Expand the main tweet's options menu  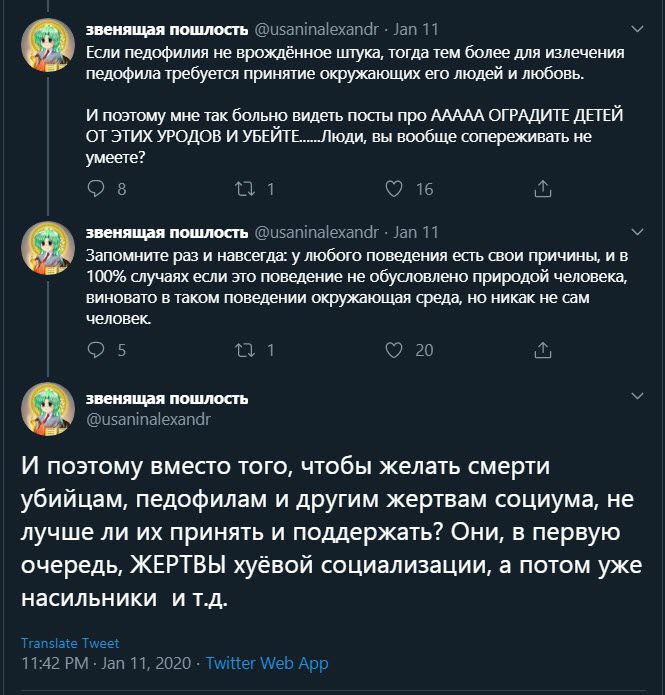(x=638, y=399)
